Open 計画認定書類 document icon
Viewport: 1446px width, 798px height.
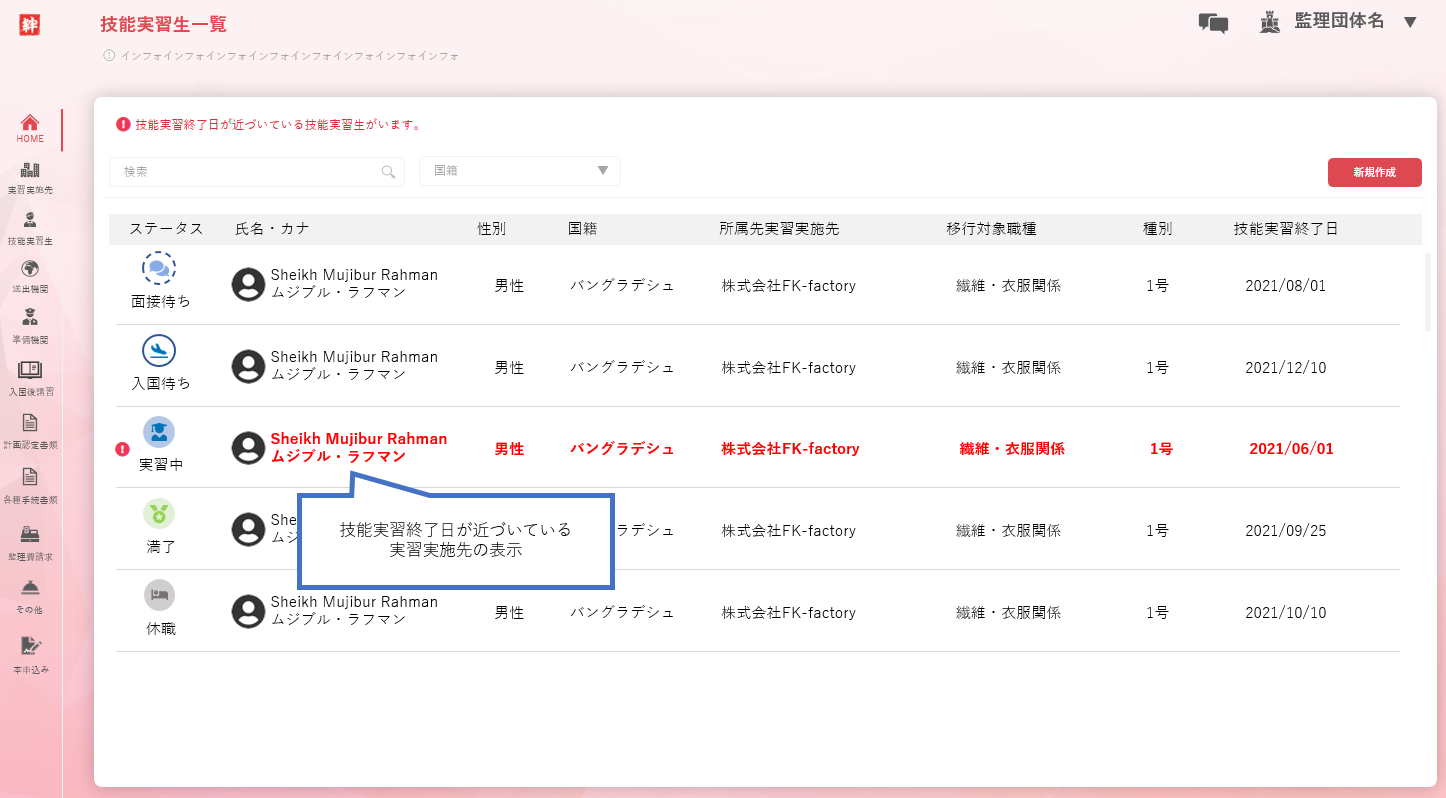click(30, 423)
